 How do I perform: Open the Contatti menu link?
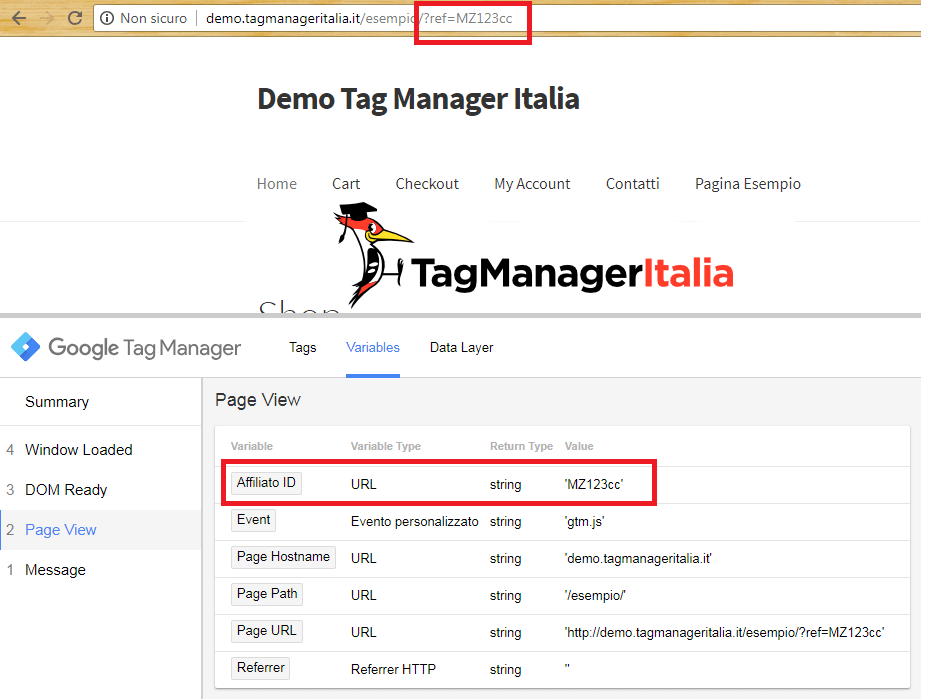coord(632,184)
